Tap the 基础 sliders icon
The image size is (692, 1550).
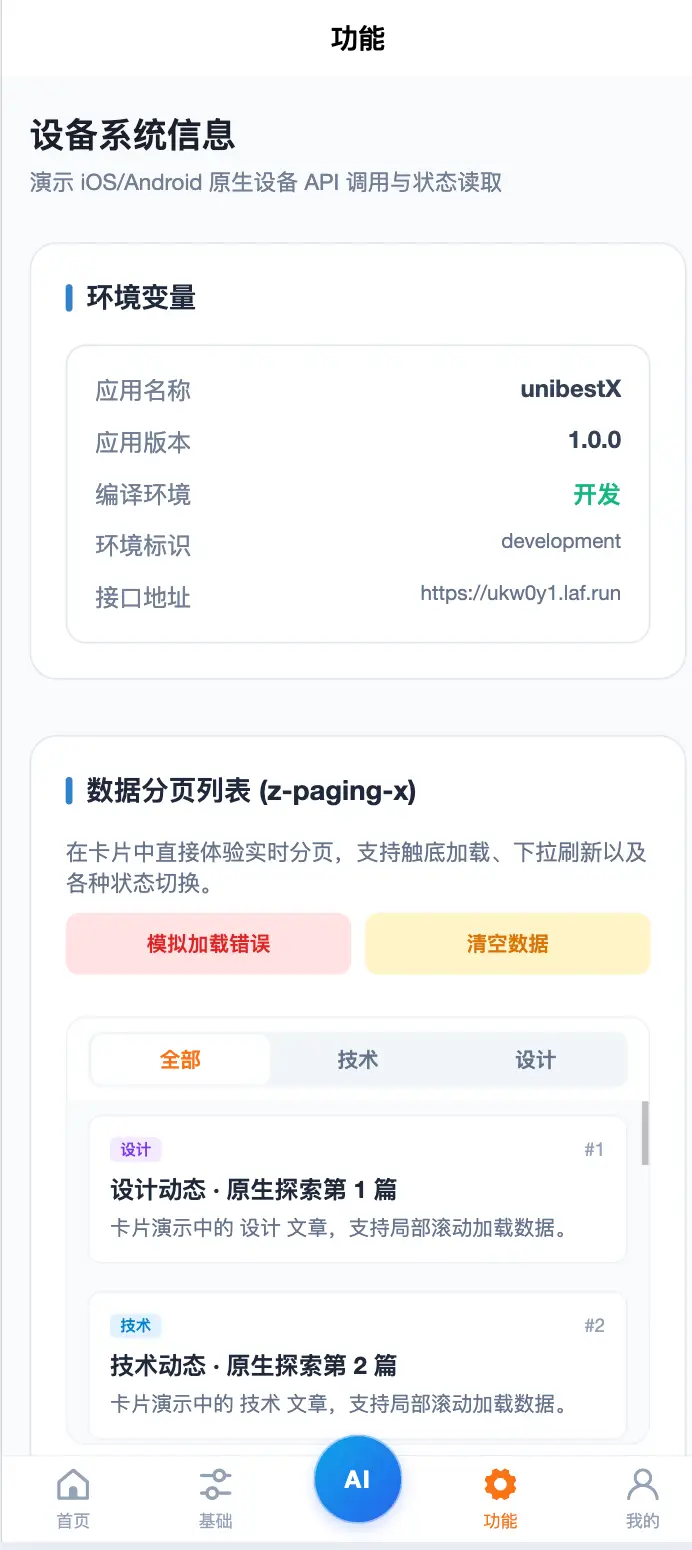[x=215, y=1485]
